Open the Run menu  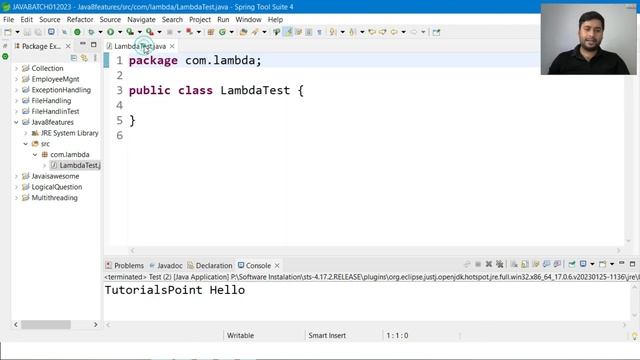pos(223,20)
